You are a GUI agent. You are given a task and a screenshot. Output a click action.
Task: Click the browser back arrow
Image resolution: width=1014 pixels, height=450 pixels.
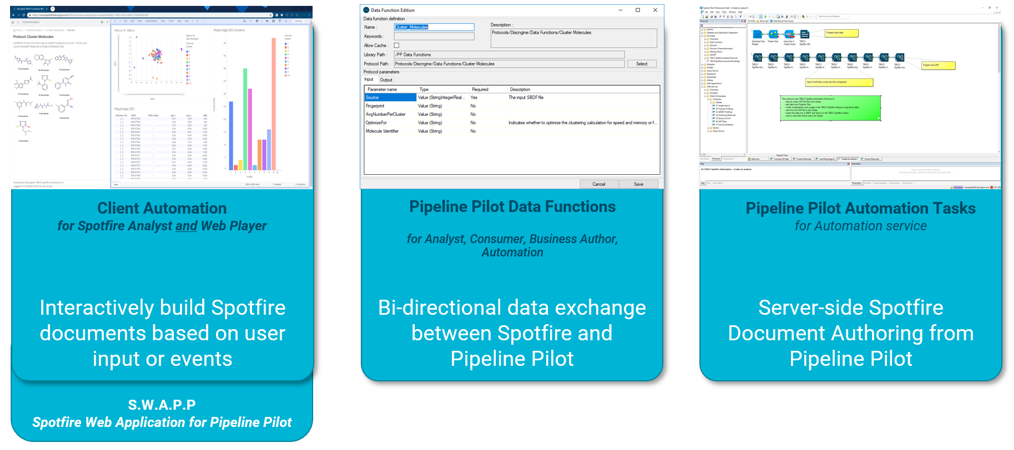tap(13, 15)
